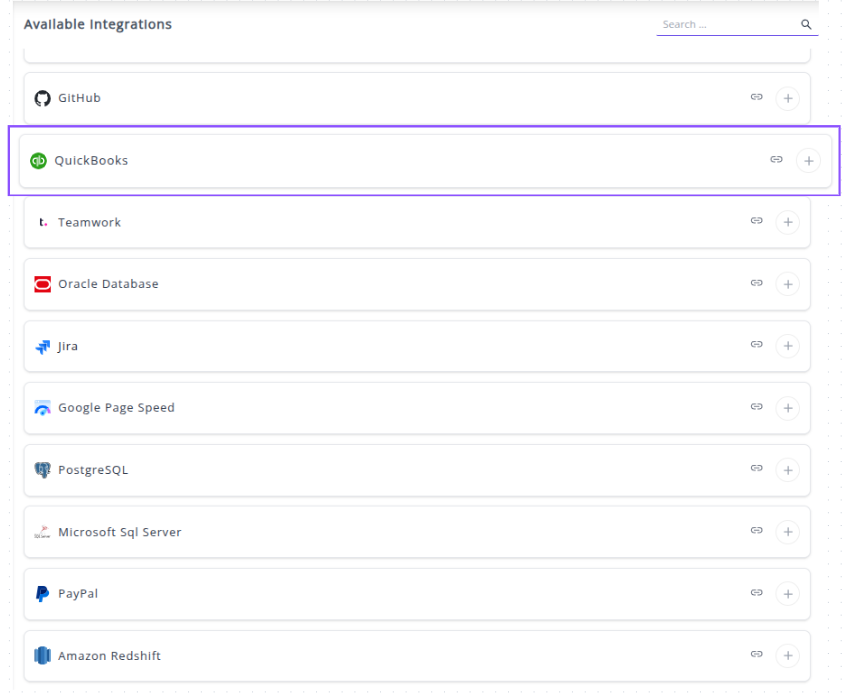The image size is (848, 699).
Task: Select the GitHub integration row
Action: (x=400, y=98)
